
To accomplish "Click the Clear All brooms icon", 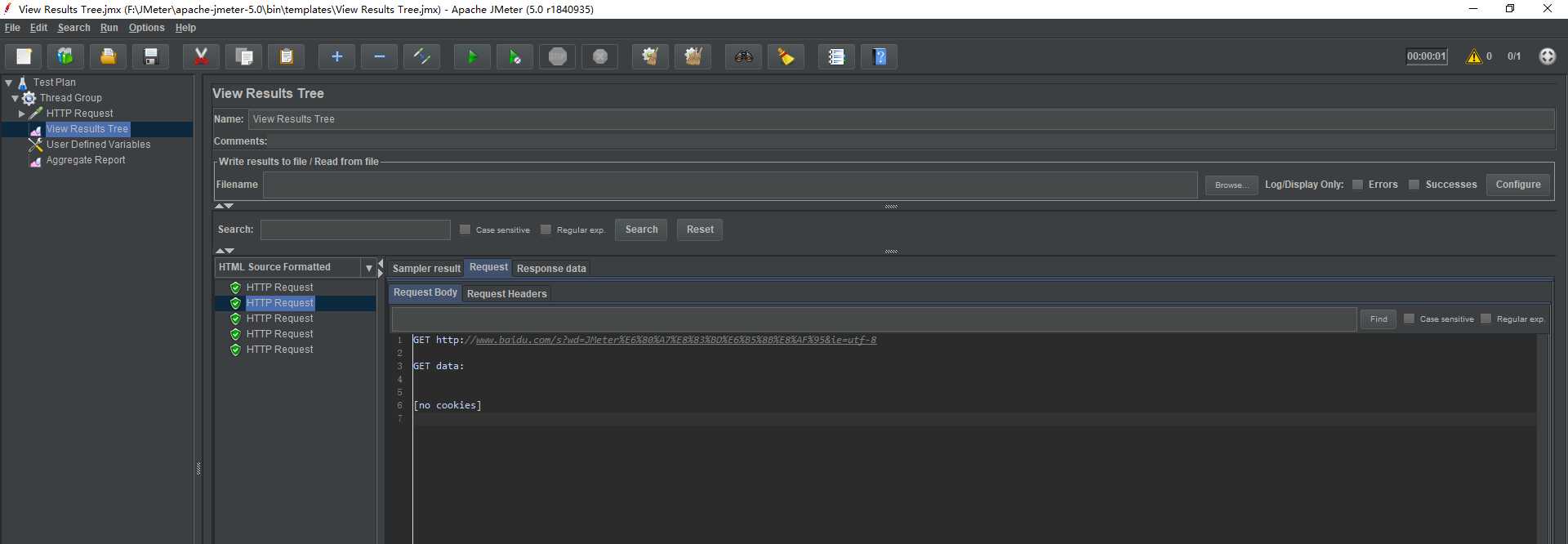I will tap(693, 56).
